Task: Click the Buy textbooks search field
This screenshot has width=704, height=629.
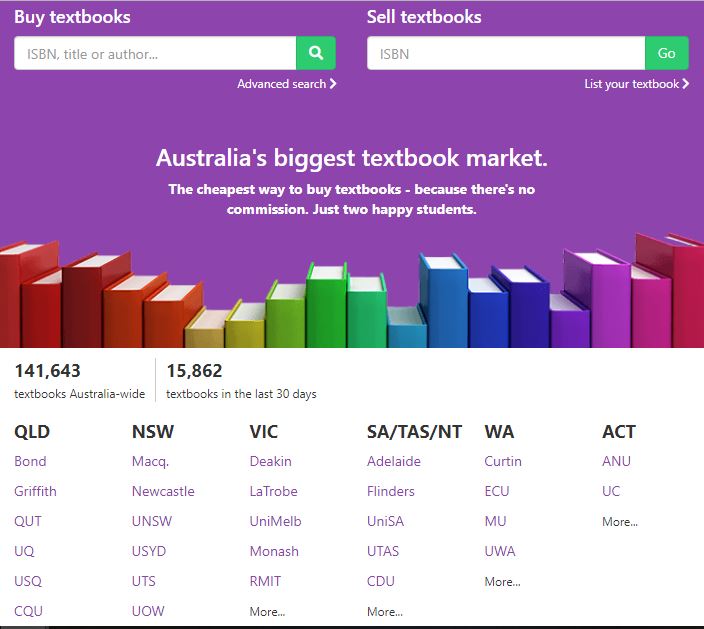Action: click(x=155, y=54)
